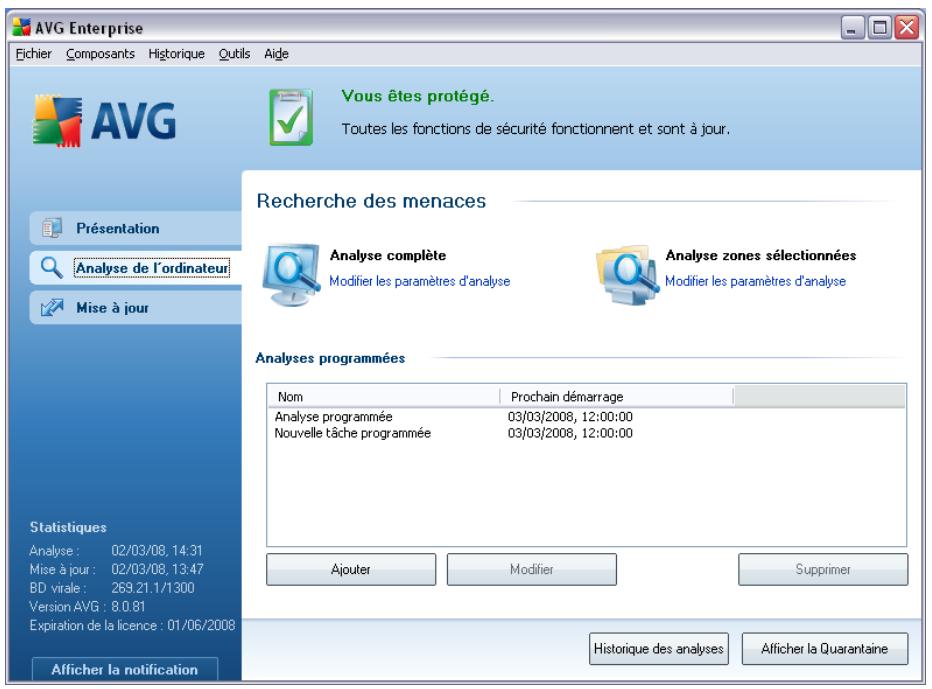
Task: Close the AVG Enterprise window
Action: (907, 27)
